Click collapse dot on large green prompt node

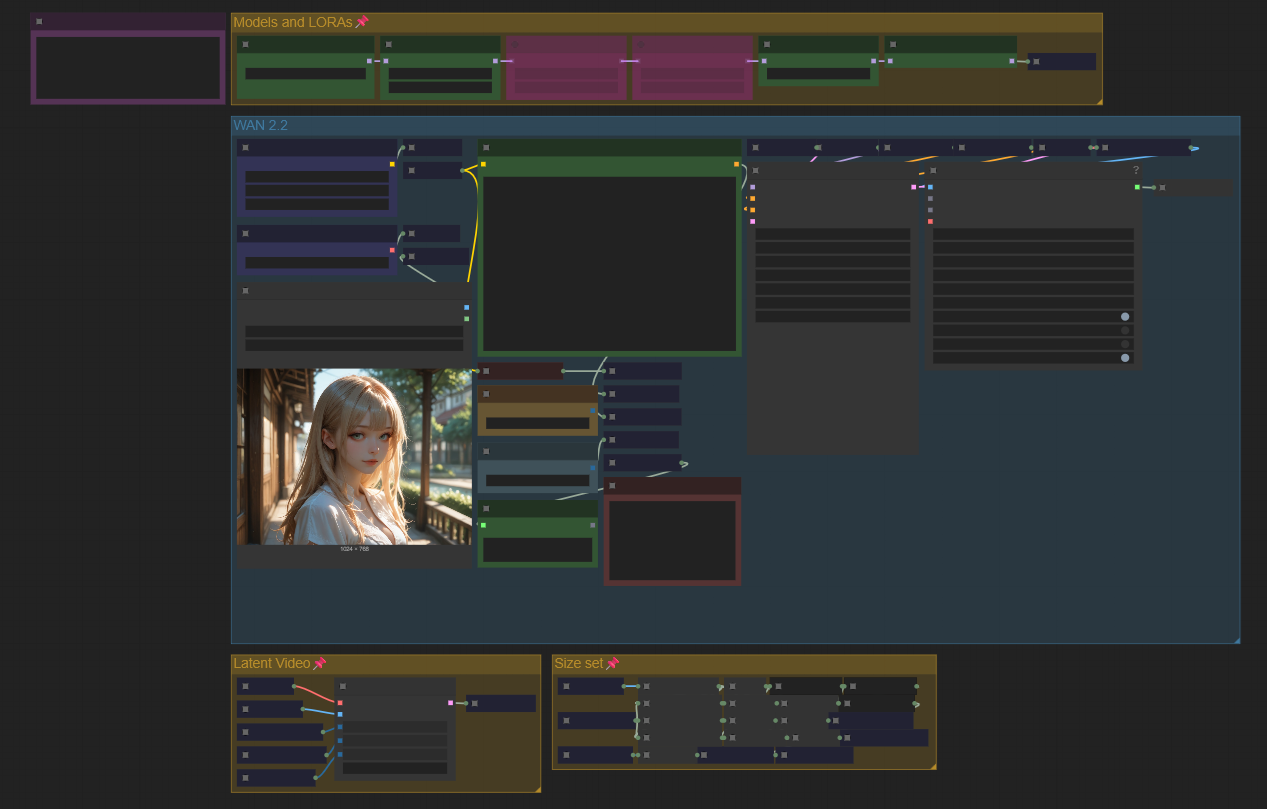[486, 148]
